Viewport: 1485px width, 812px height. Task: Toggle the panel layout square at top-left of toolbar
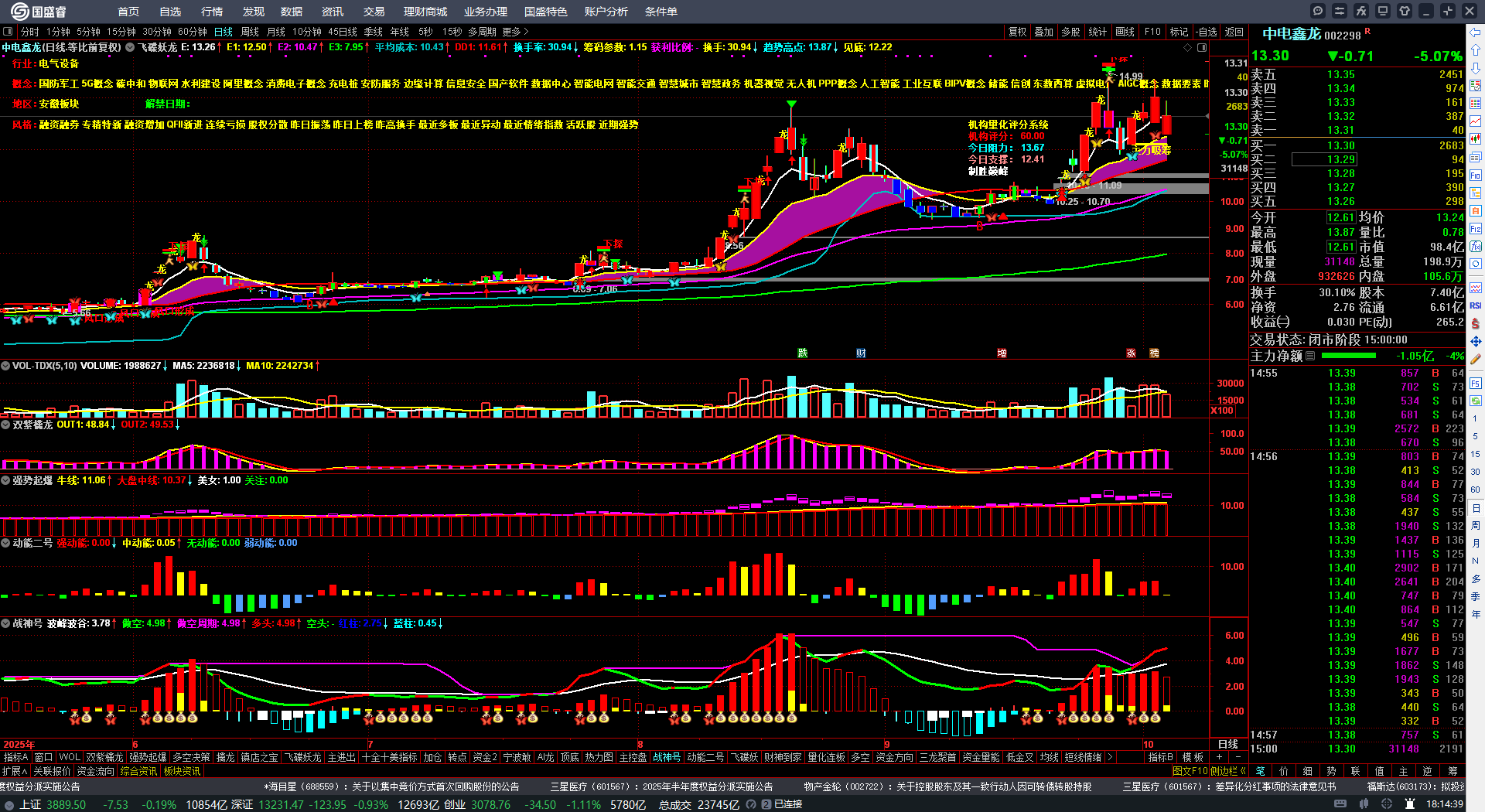pyautogui.click(x=8, y=32)
